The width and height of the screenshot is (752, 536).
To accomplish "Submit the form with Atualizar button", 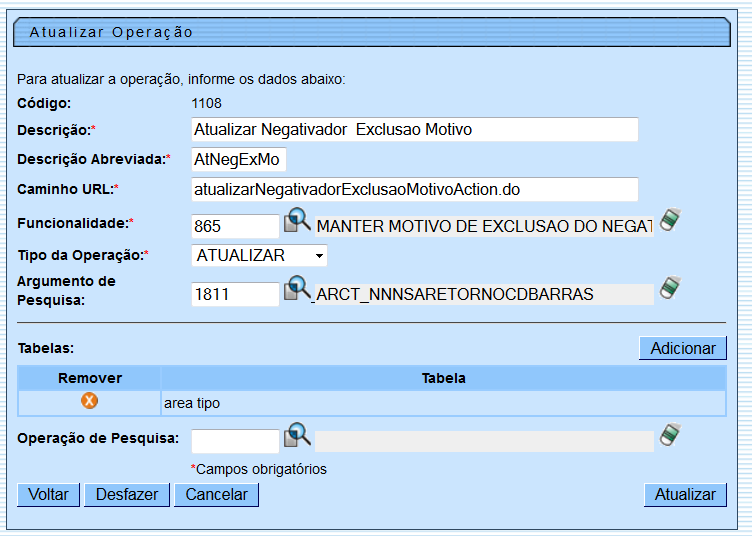I will tap(685, 494).
